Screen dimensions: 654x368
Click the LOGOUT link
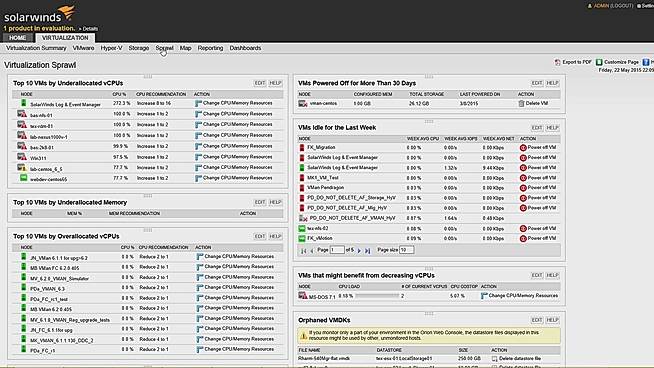622,6
